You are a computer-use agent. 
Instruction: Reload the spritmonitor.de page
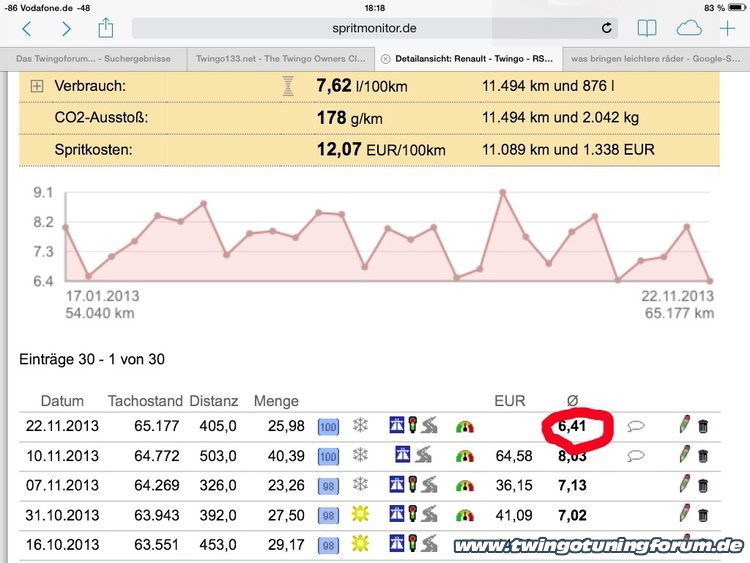(x=607, y=28)
